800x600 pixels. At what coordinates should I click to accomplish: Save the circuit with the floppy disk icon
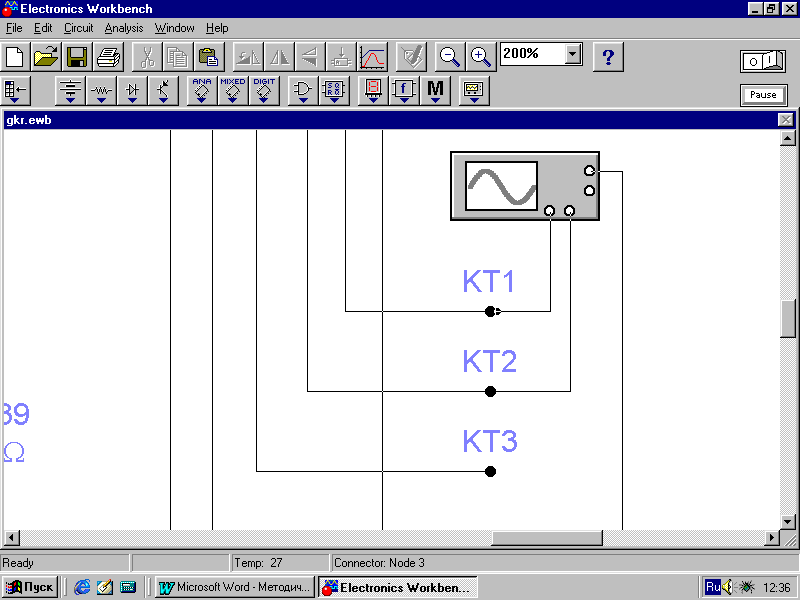77,57
